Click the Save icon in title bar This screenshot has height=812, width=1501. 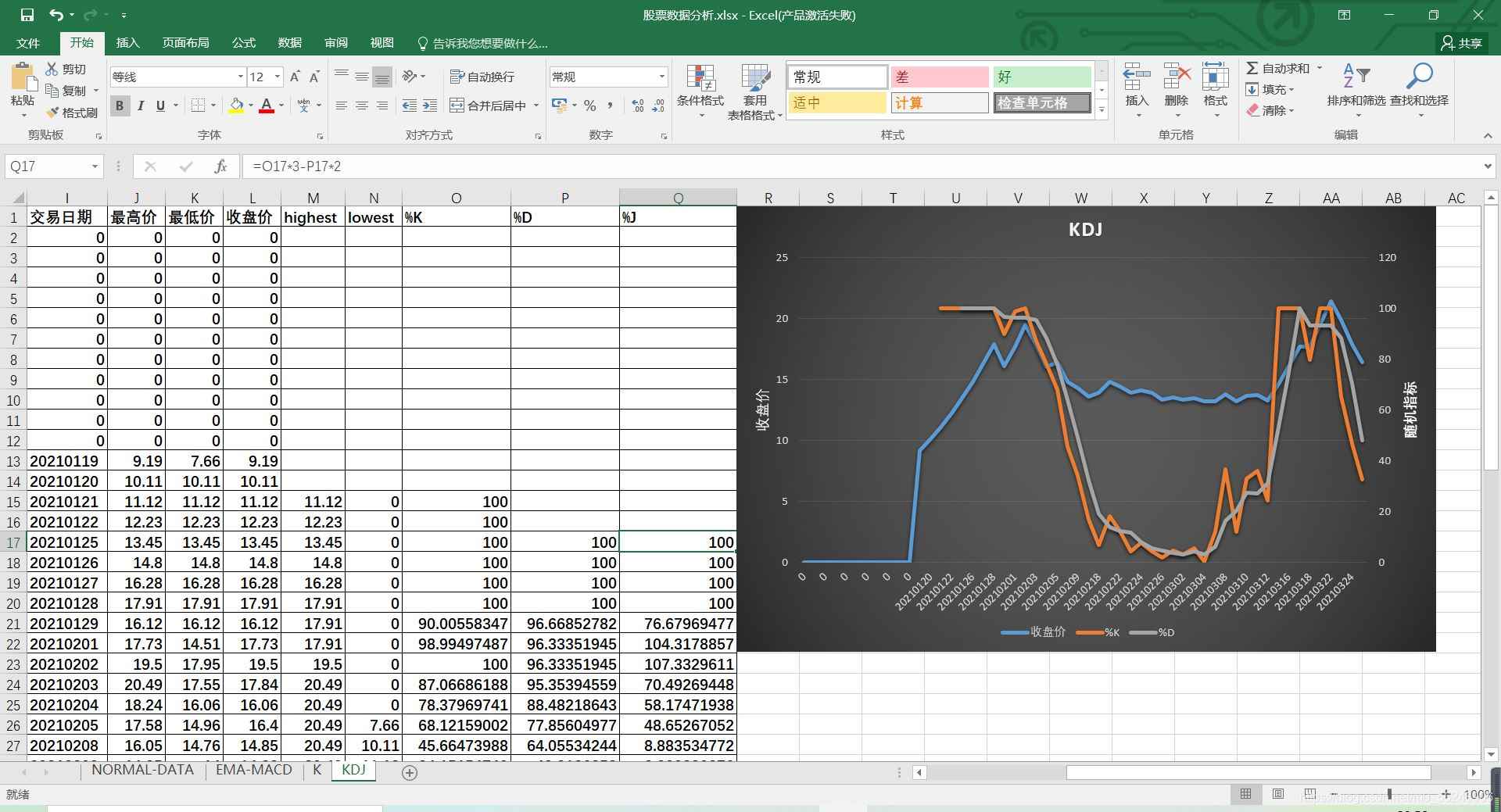click(x=27, y=15)
